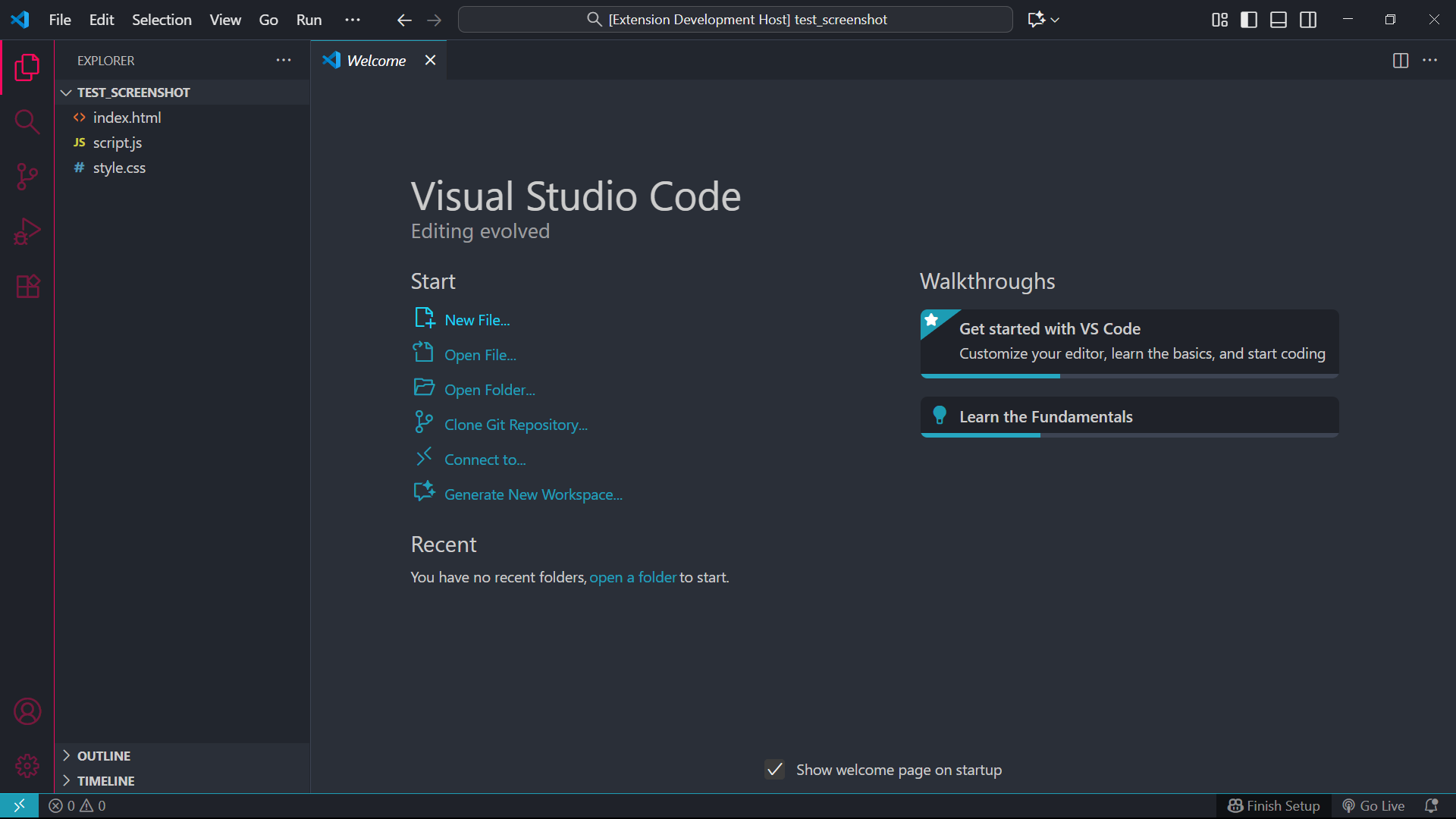This screenshot has height=819, width=1456.
Task: Open Accounts menu icon
Action: coord(27,711)
